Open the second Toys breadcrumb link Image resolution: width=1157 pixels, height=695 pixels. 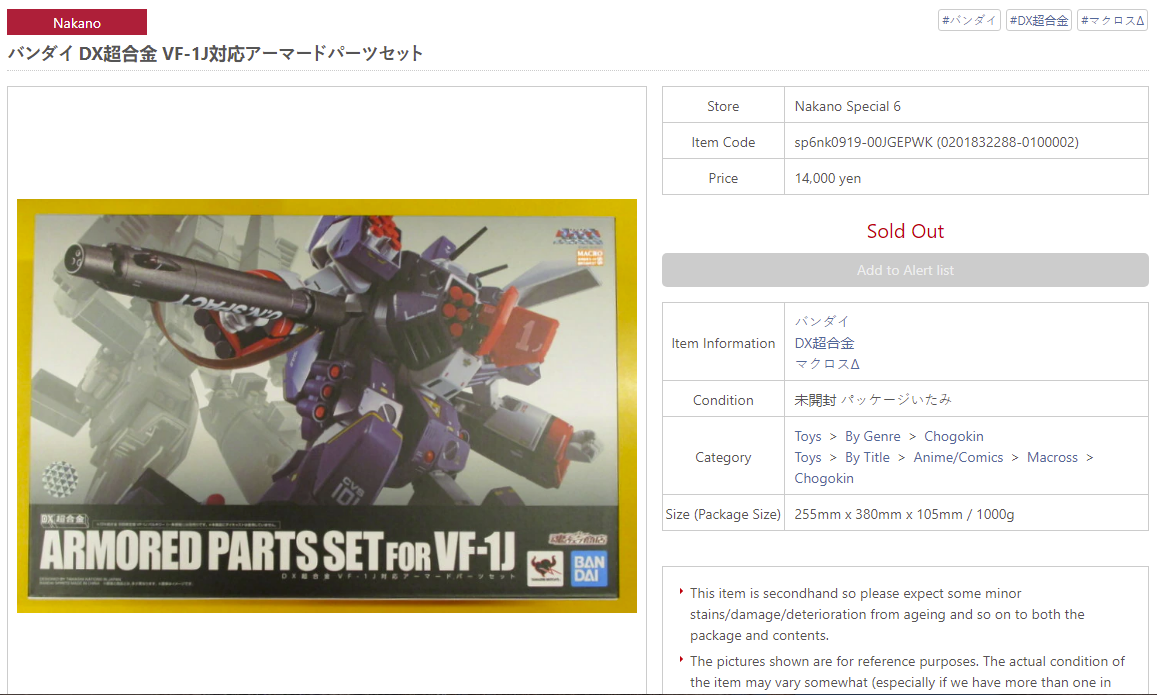tap(807, 457)
